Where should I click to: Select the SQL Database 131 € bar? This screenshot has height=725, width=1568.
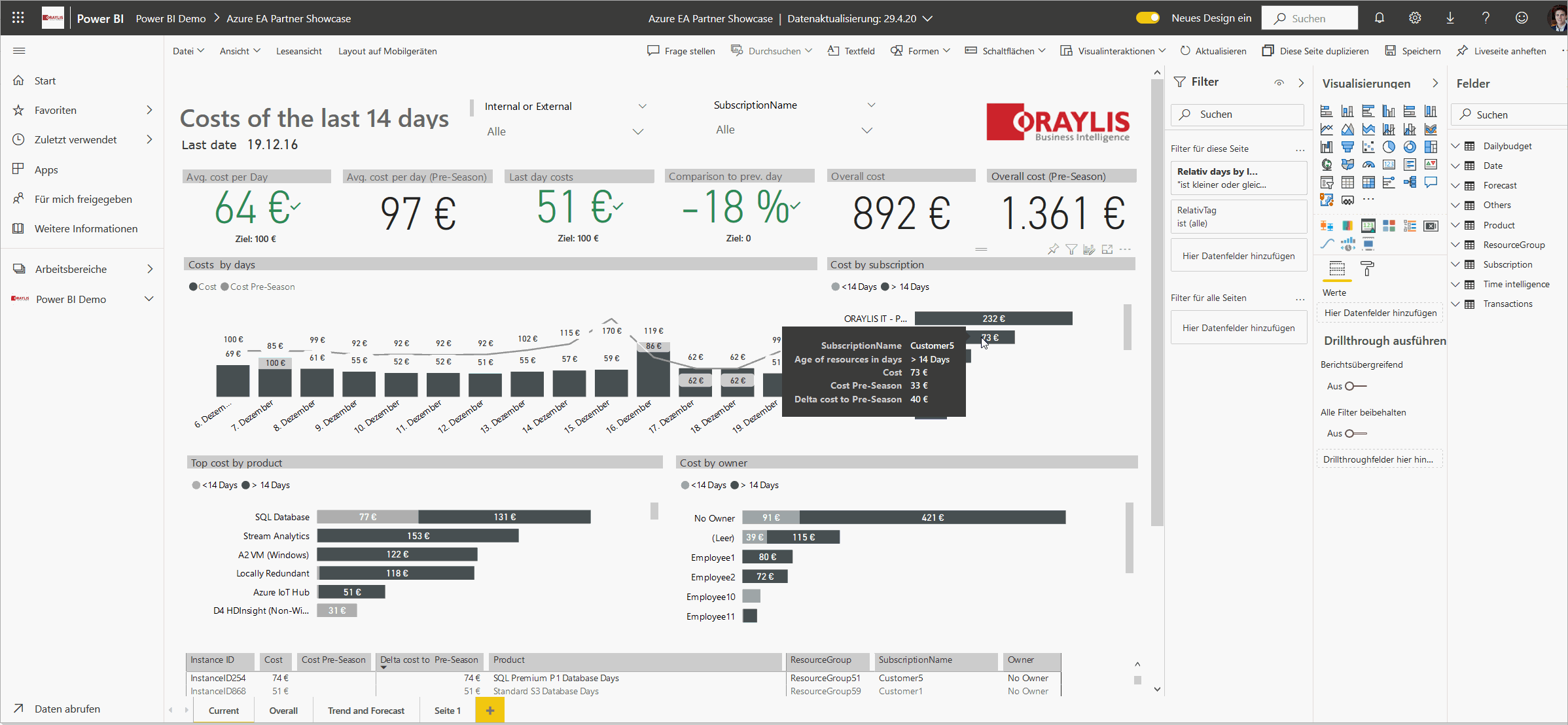505,517
